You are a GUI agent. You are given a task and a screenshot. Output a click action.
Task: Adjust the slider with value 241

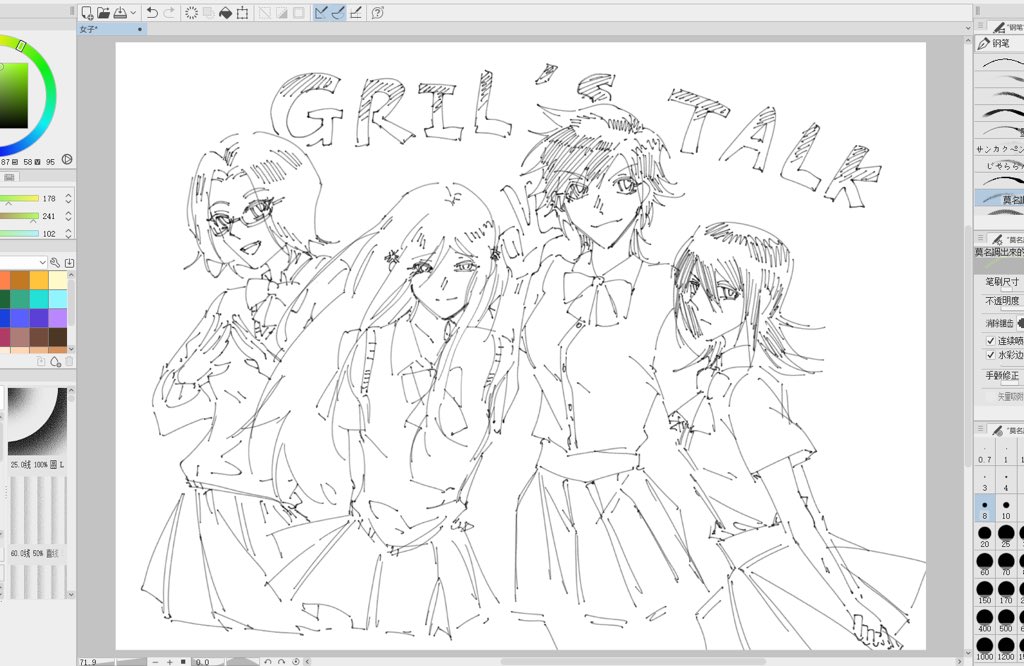[x=20, y=216]
